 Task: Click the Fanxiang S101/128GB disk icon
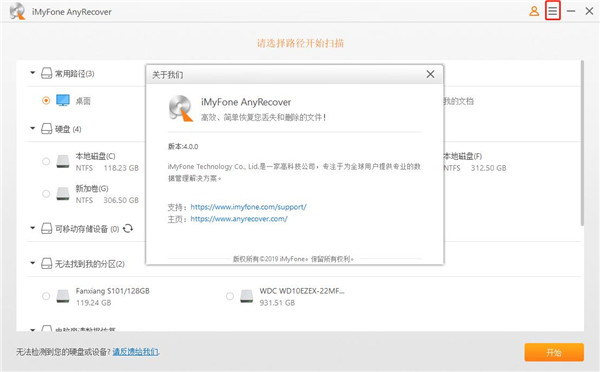pos(63,296)
